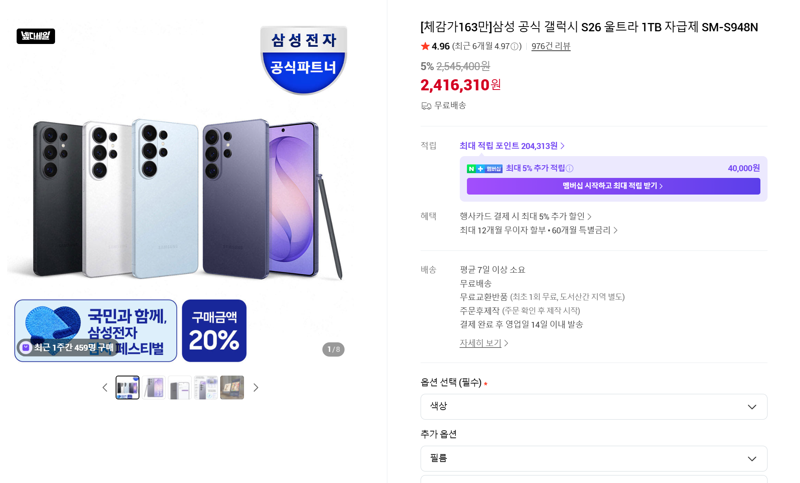The image size is (800, 483).
Task: Open the 색상 option dropdown
Action: [594, 406]
